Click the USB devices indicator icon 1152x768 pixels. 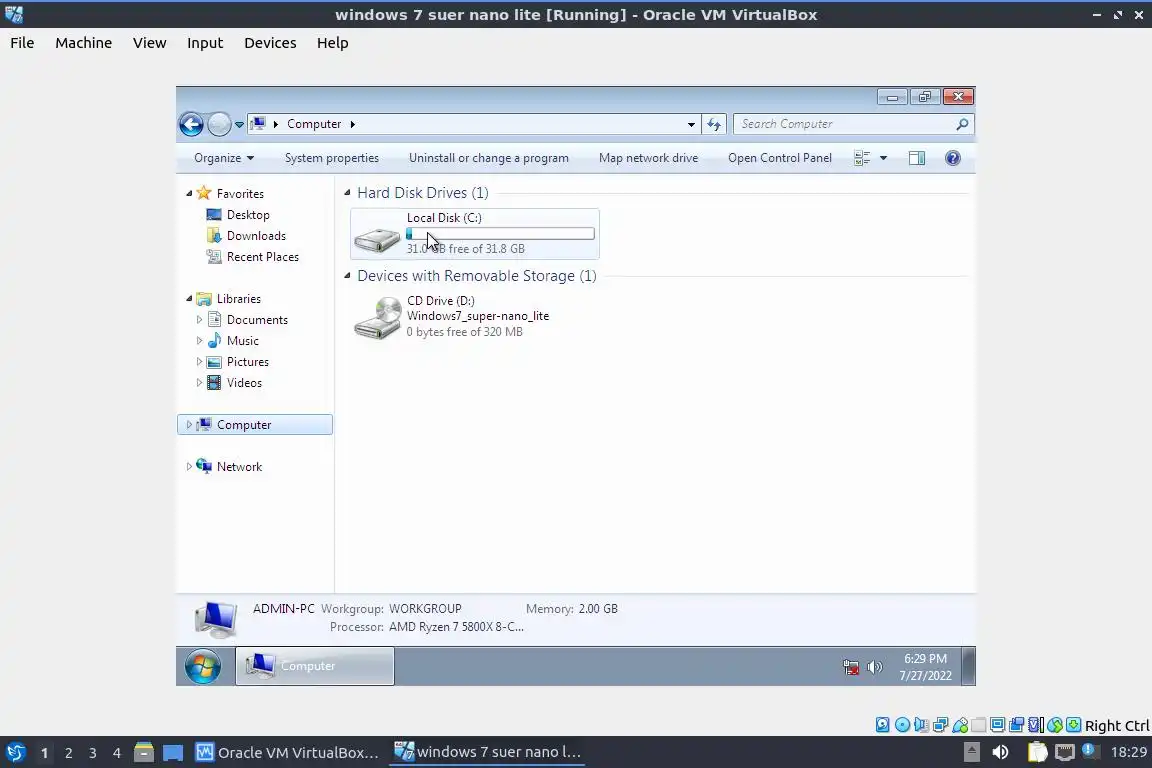point(960,725)
